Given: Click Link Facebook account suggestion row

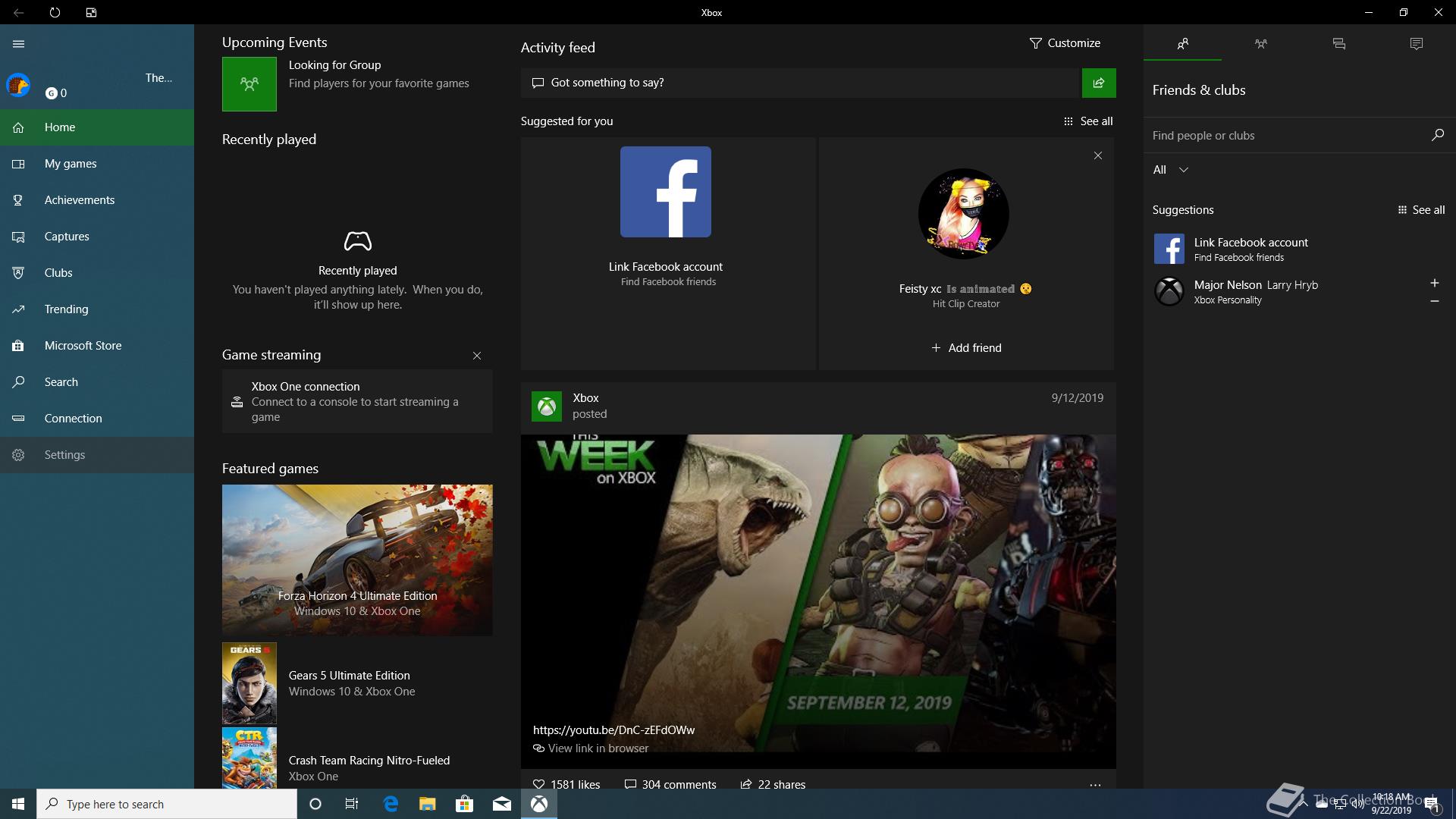Looking at the screenshot, I should pyautogui.click(x=1300, y=249).
